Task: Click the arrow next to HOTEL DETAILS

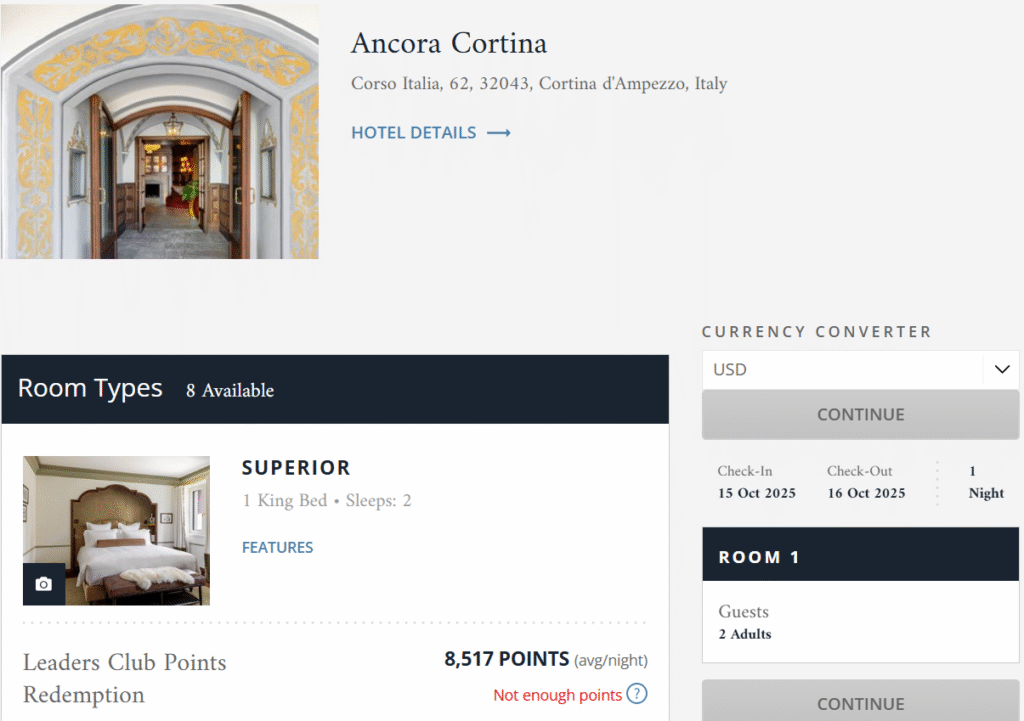Action: [x=499, y=133]
